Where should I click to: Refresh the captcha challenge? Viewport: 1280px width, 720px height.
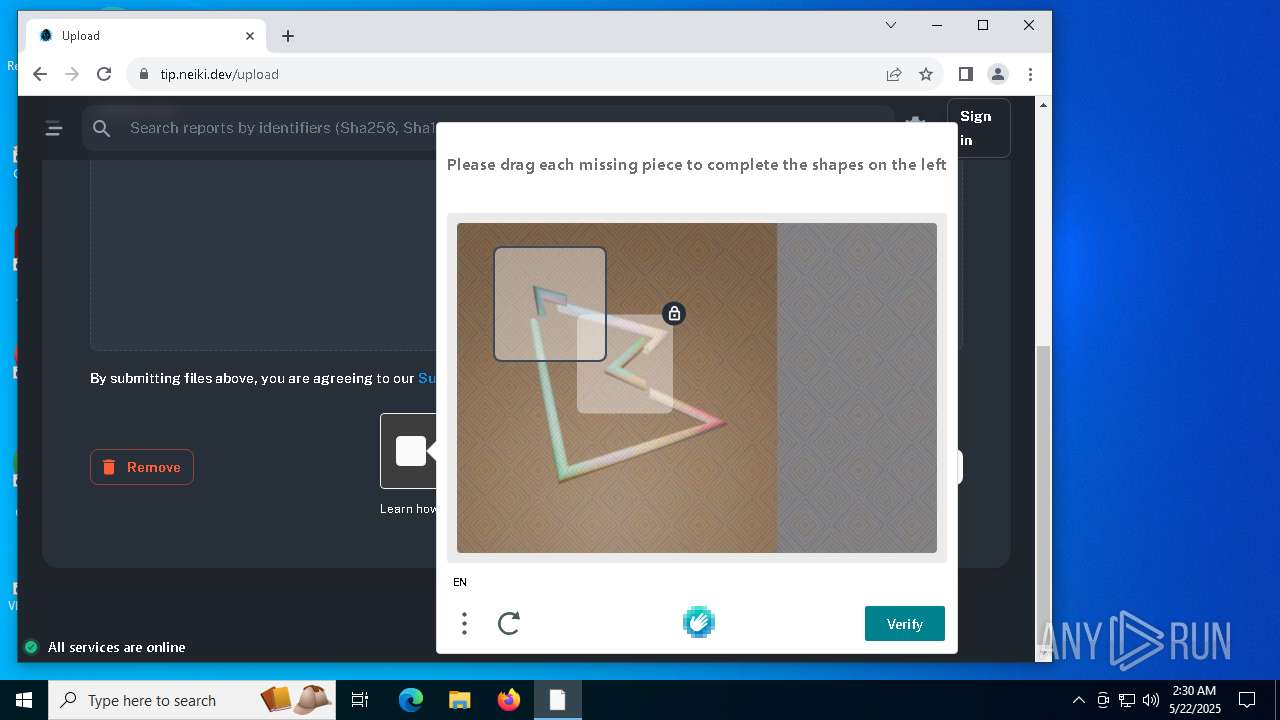[509, 623]
